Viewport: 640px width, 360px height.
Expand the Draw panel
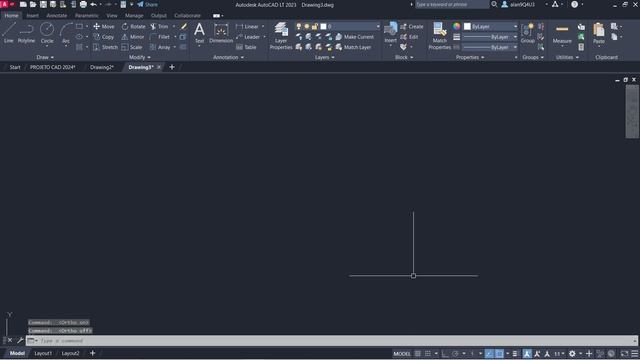(x=45, y=58)
